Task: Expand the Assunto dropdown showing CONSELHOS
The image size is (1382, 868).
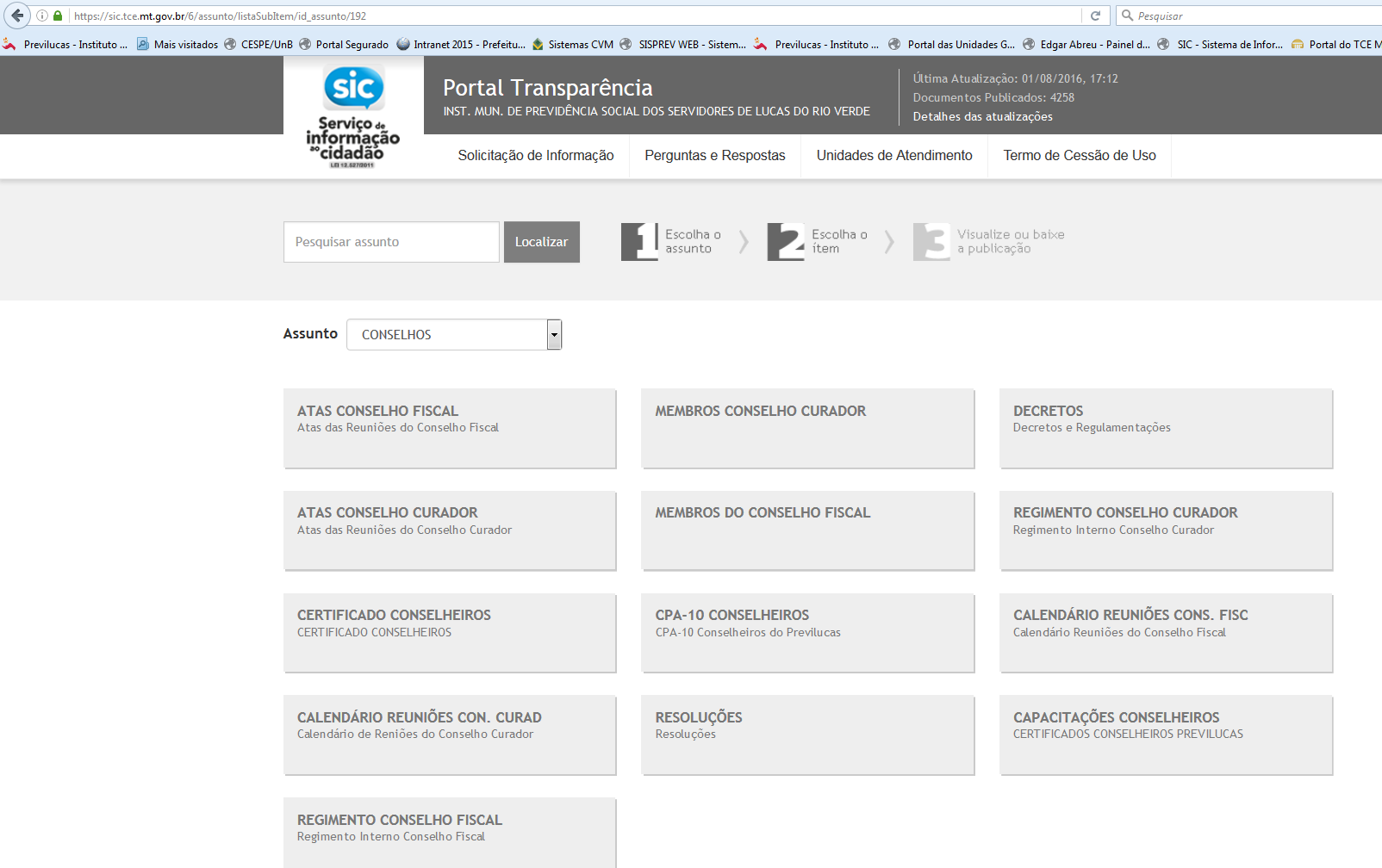Action: (554, 335)
